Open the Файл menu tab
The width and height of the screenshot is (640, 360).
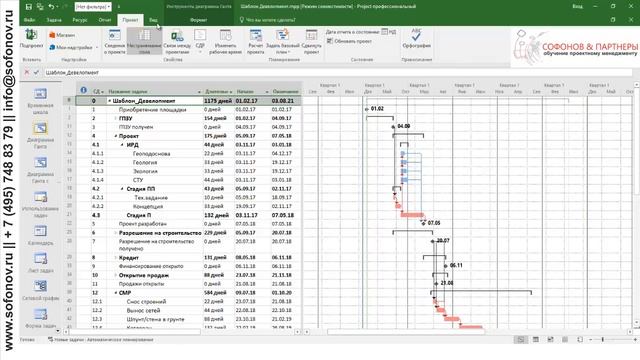click(x=29, y=20)
